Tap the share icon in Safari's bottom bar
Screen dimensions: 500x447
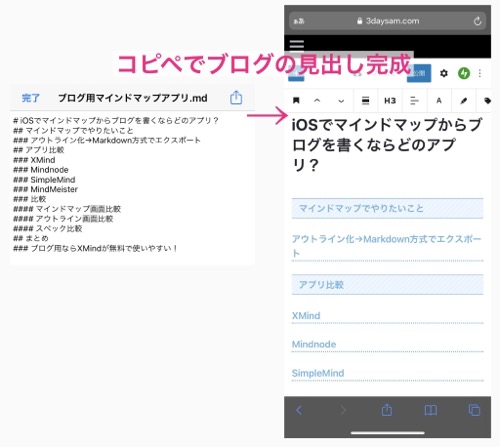pyautogui.click(x=387, y=410)
